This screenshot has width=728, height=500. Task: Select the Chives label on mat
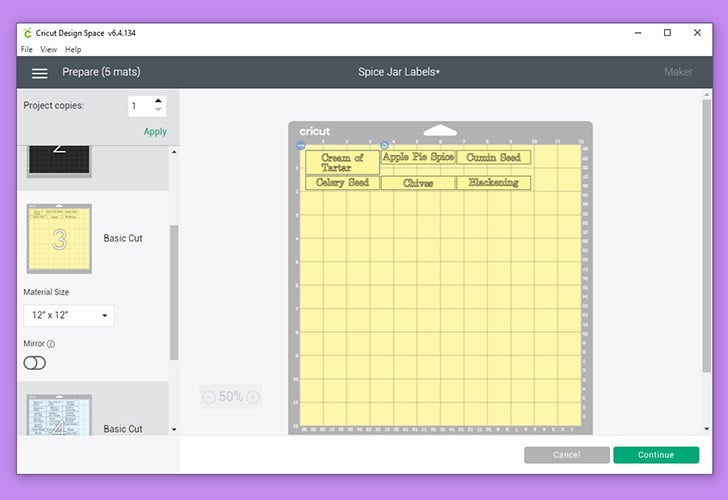418,183
